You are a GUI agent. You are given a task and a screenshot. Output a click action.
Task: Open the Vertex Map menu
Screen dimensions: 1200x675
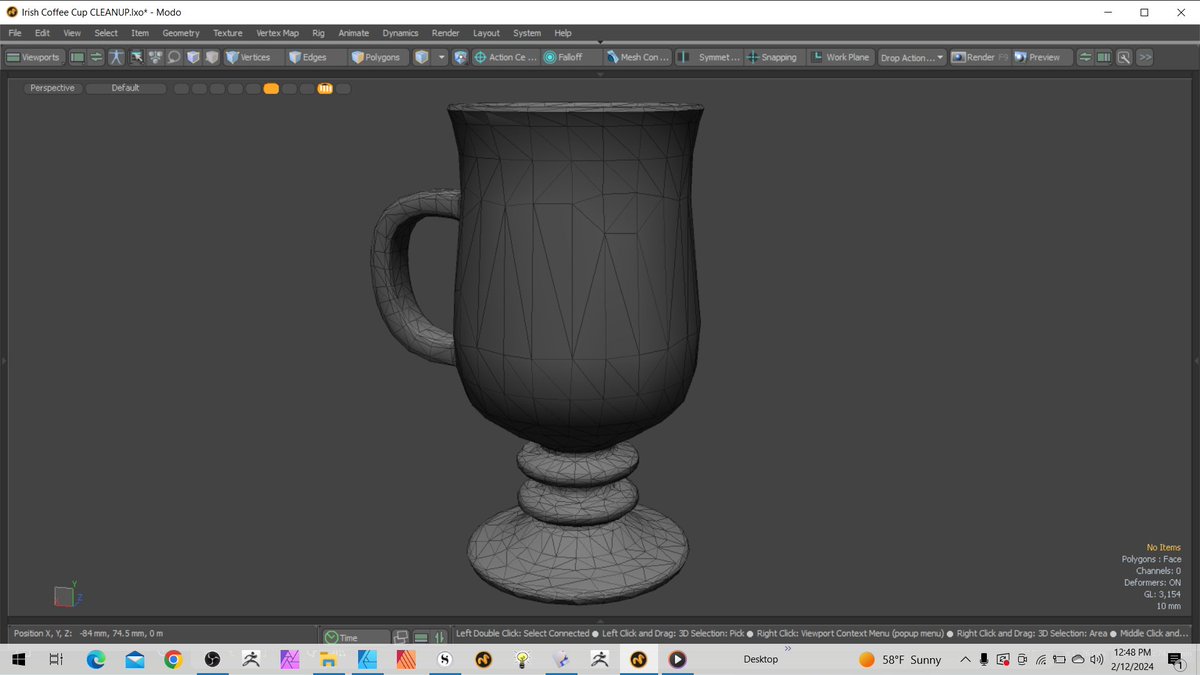click(277, 33)
